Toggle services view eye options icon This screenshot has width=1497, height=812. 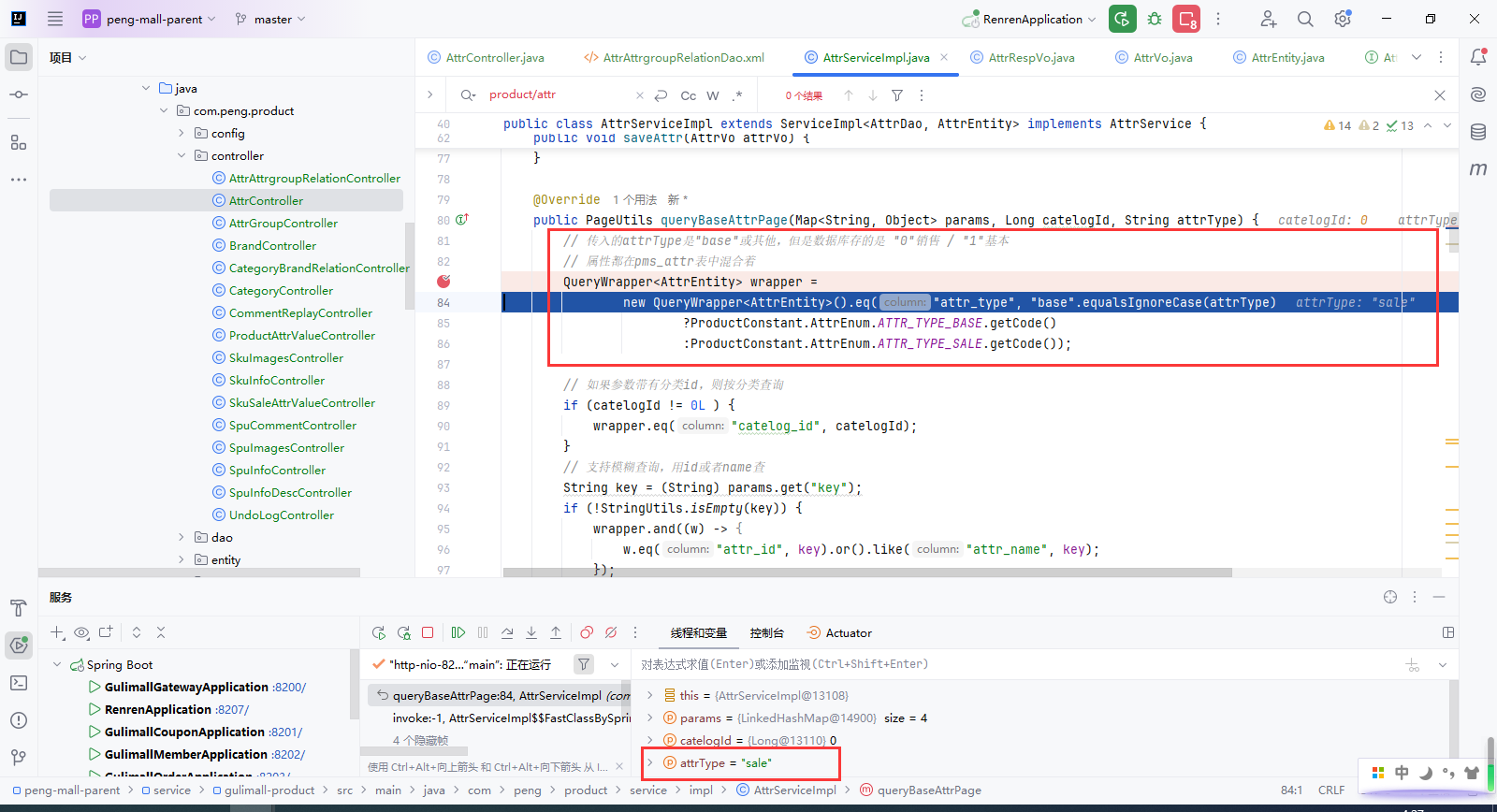pos(81,633)
